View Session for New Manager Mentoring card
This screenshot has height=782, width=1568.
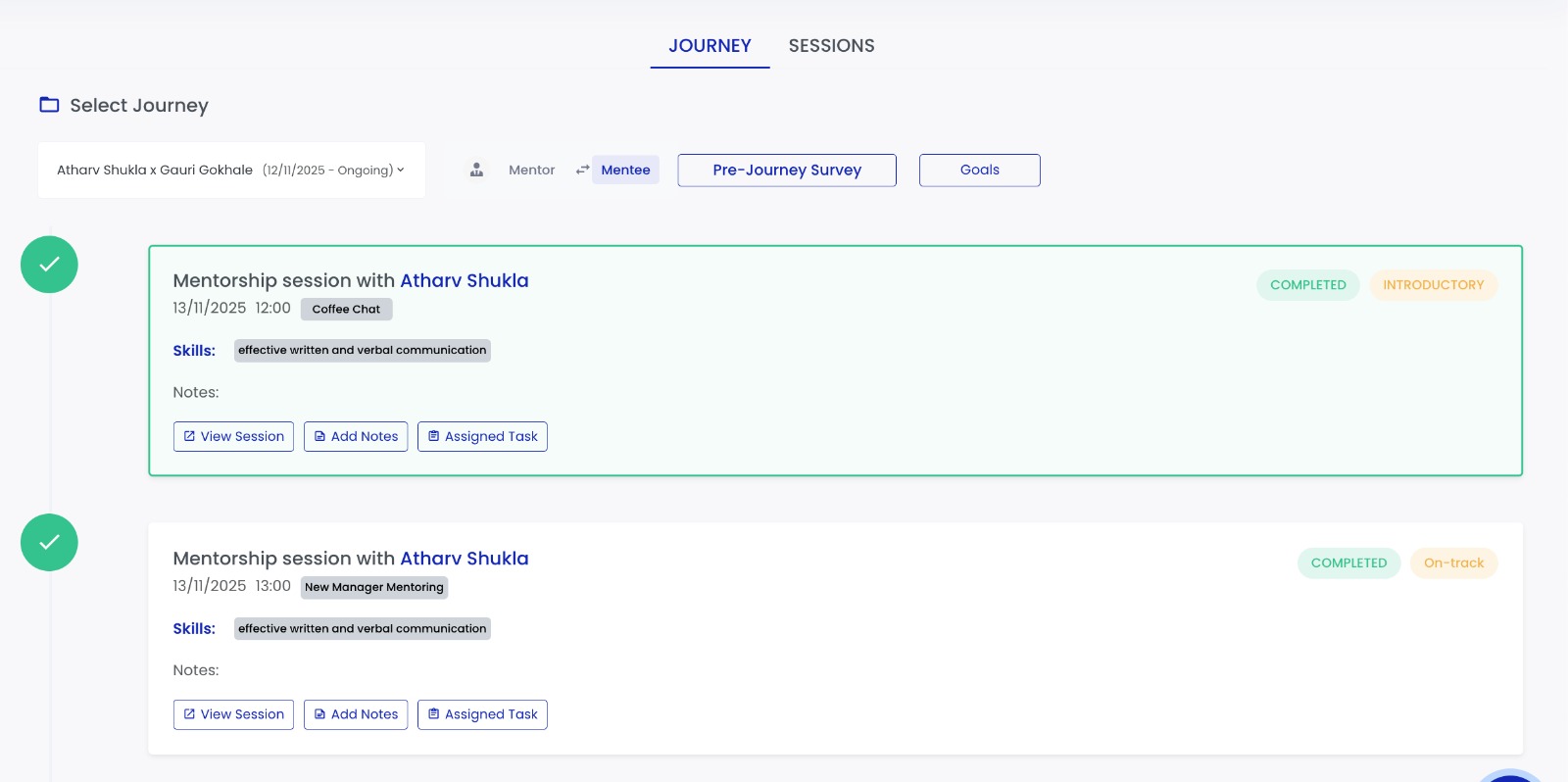tap(233, 714)
